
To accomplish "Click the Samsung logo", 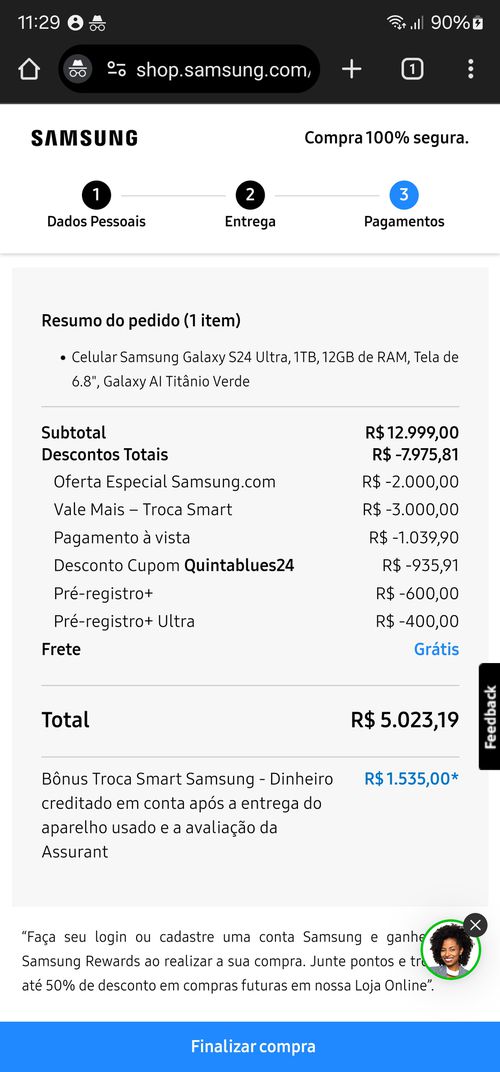I will coord(84,138).
